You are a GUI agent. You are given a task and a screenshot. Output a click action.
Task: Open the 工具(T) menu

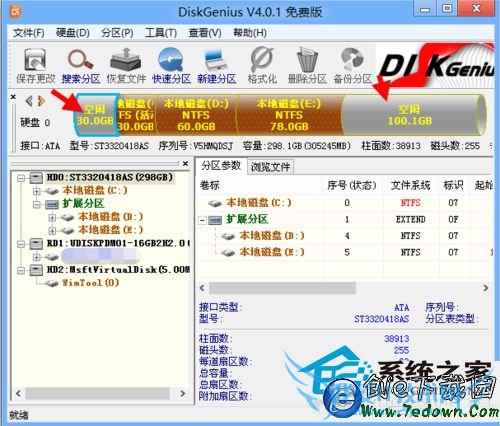[161, 33]
